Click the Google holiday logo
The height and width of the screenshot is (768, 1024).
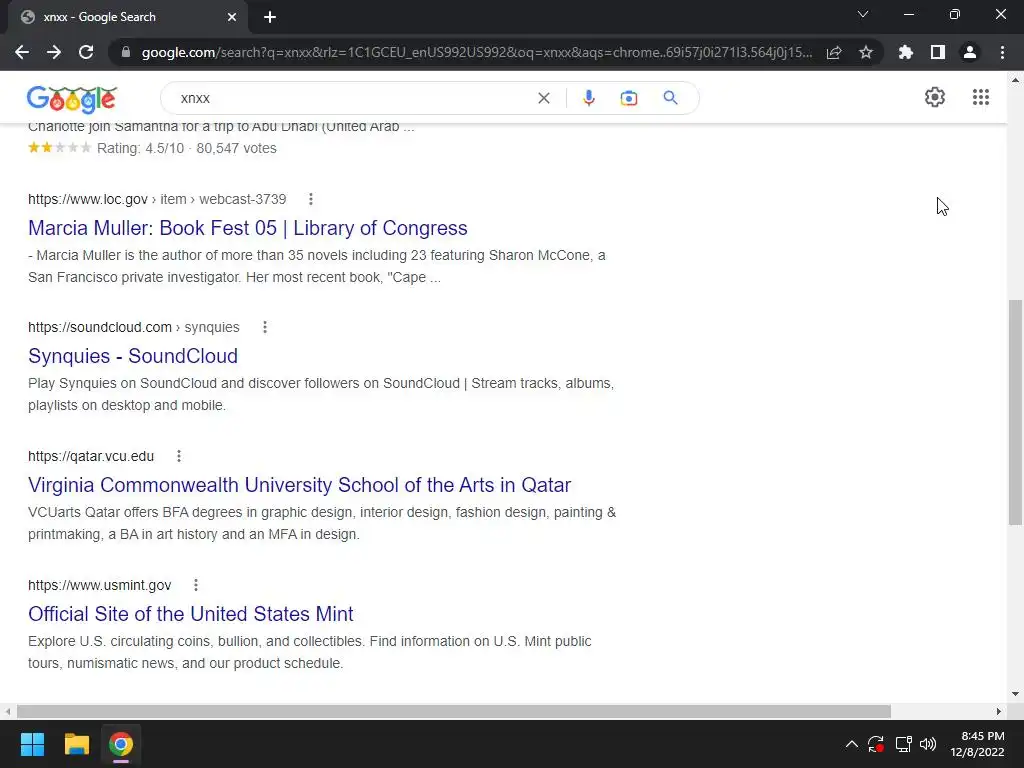(72, 99)
